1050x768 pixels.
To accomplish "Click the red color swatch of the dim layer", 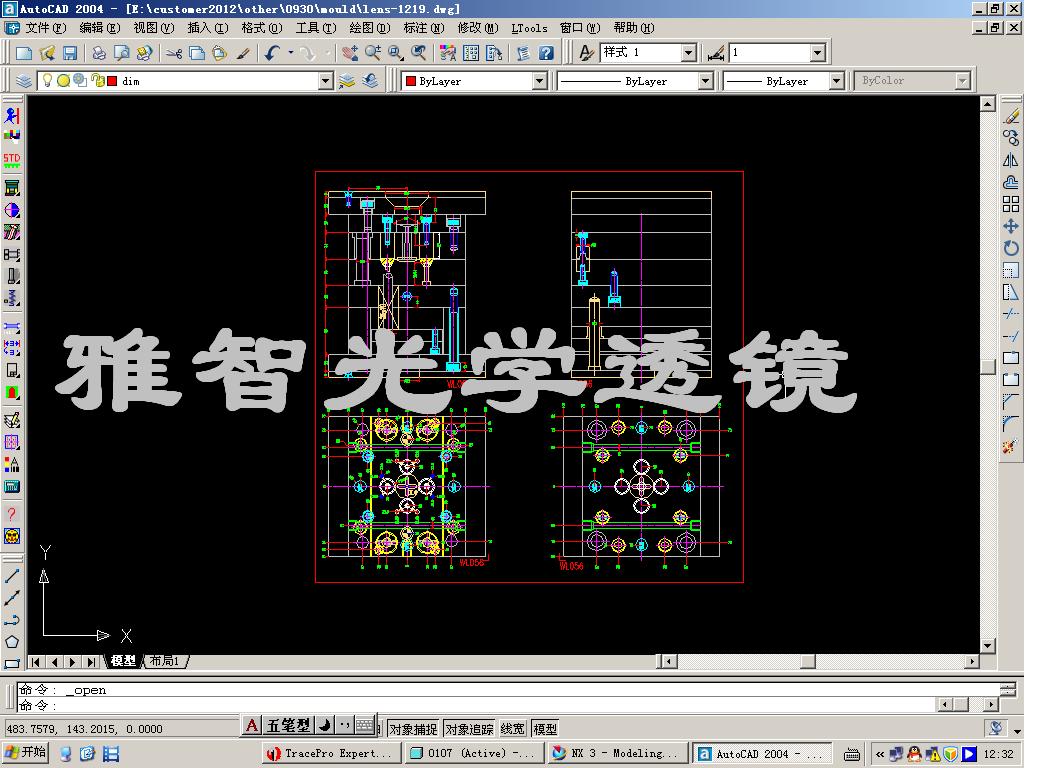I will (x=113, y=81).
